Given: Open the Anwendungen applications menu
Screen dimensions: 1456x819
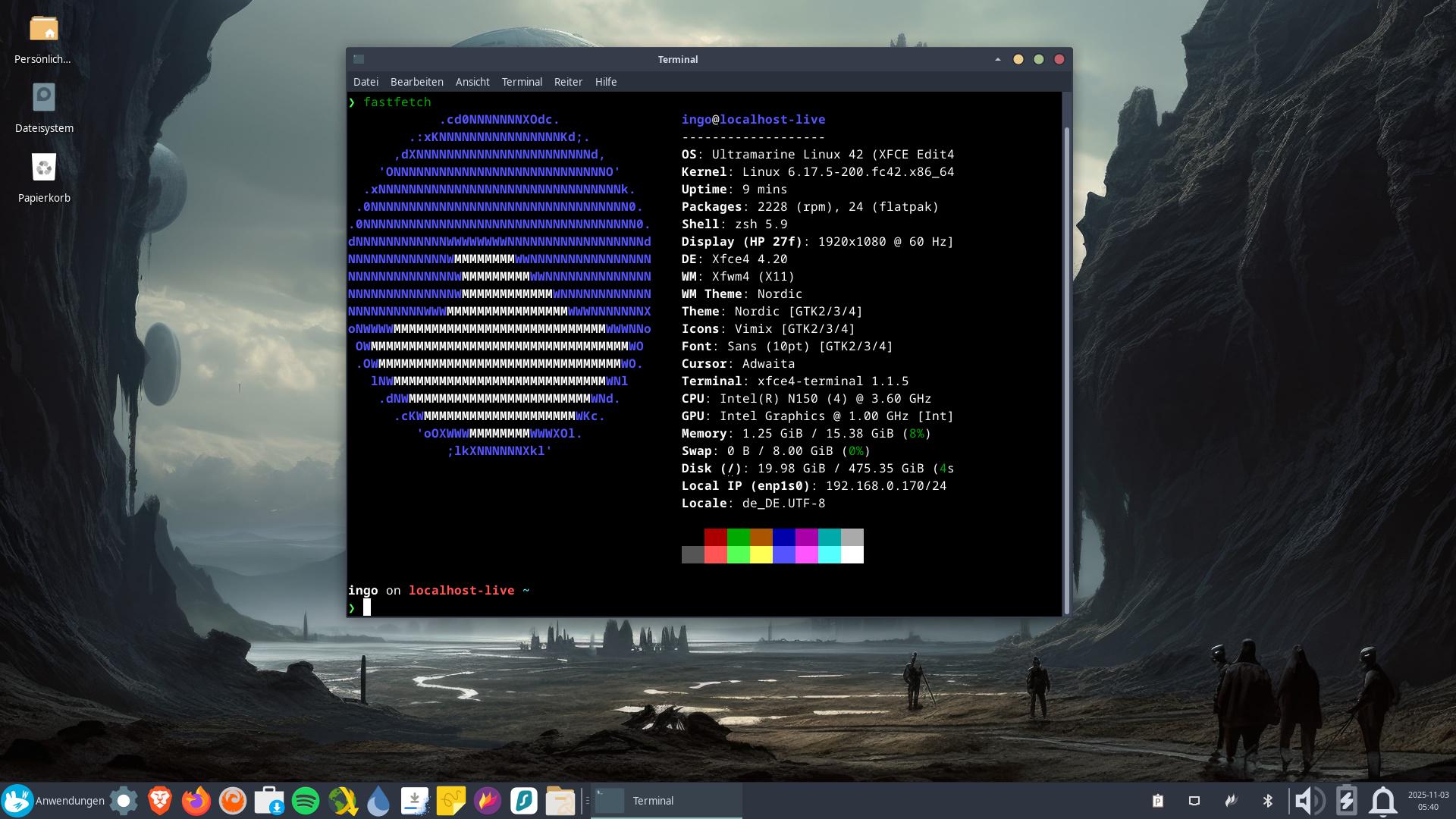Looking at the screenshot, I should point(53,801).
